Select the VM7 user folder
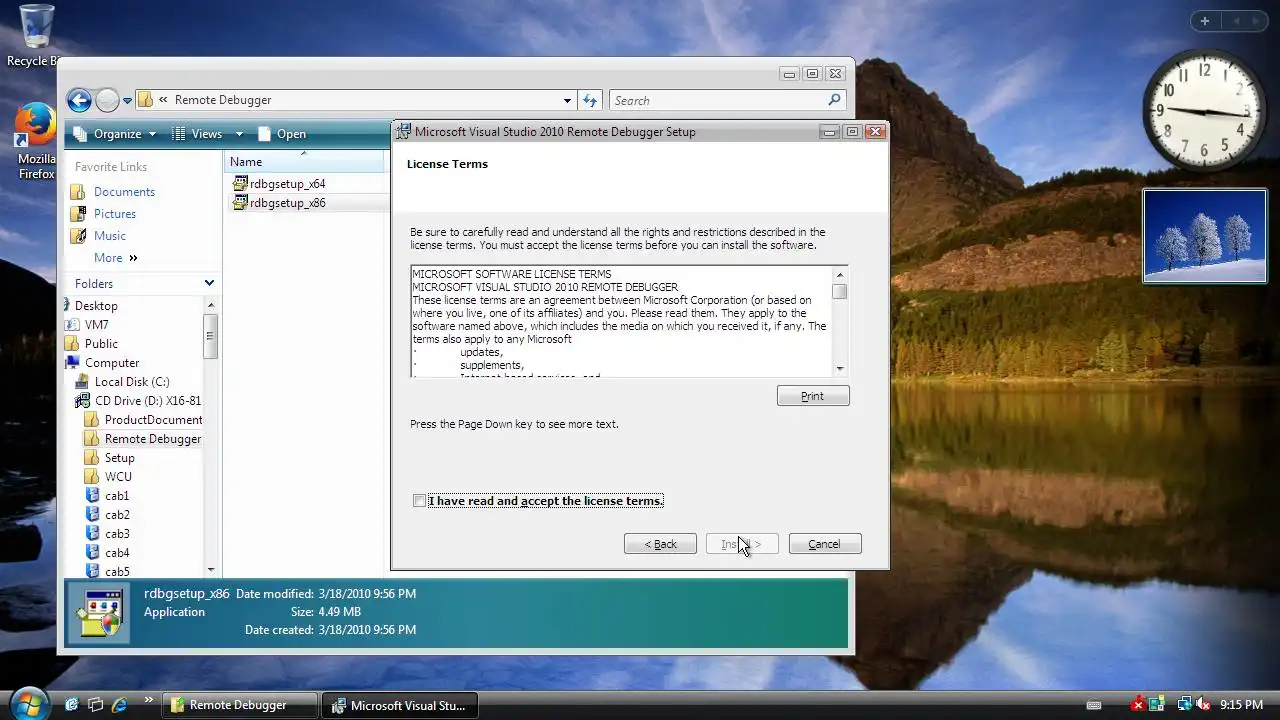This screenshot has height=720, width=1280. click(x=97, y=325)
